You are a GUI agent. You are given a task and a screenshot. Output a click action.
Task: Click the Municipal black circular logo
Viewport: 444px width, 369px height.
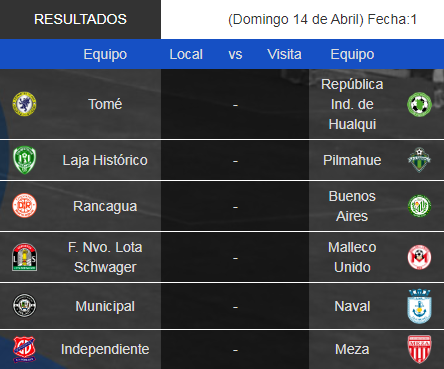(24, 306)
